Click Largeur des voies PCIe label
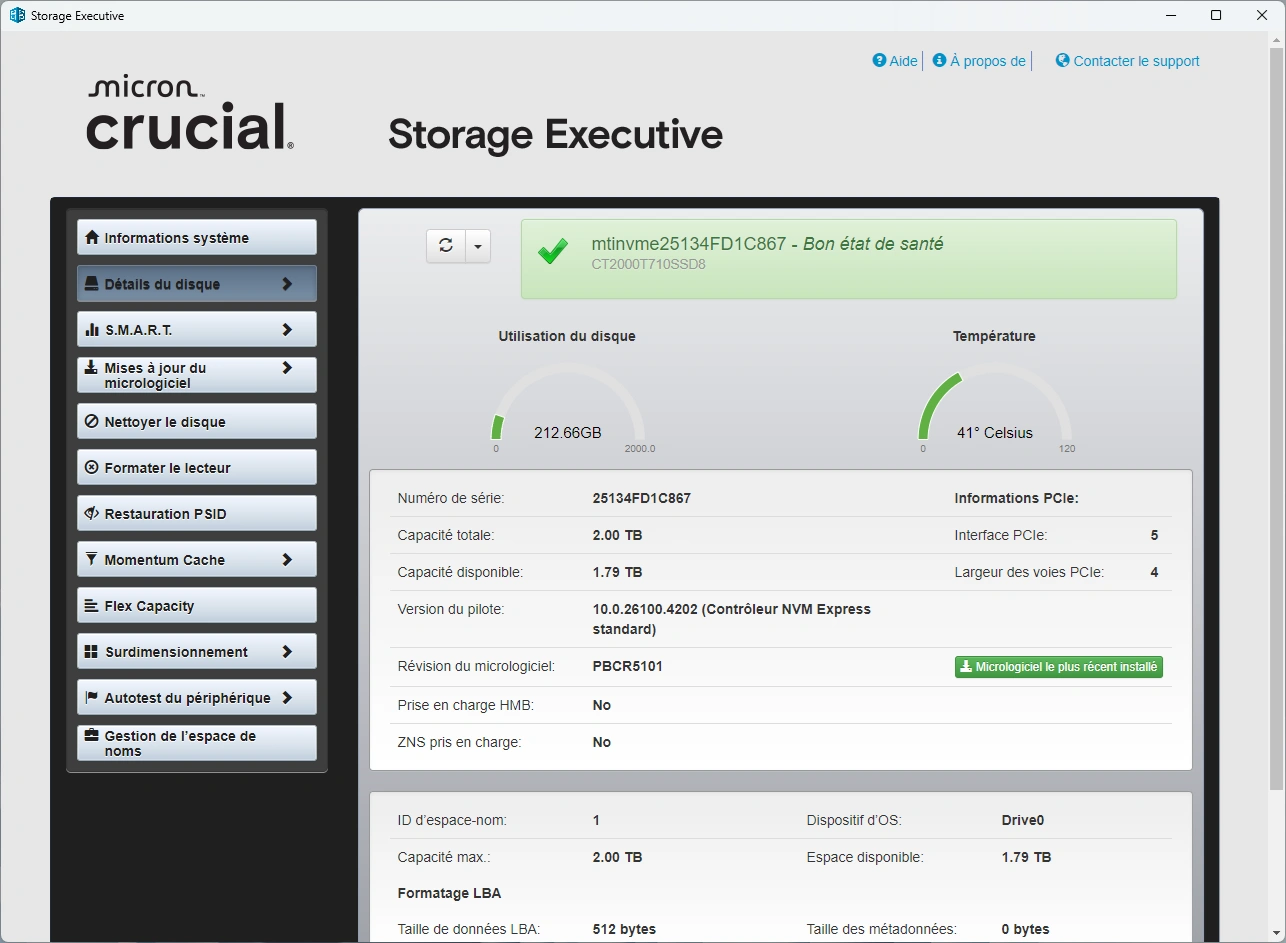The height and width of the screenshot is (943, 1286). 1029,572
